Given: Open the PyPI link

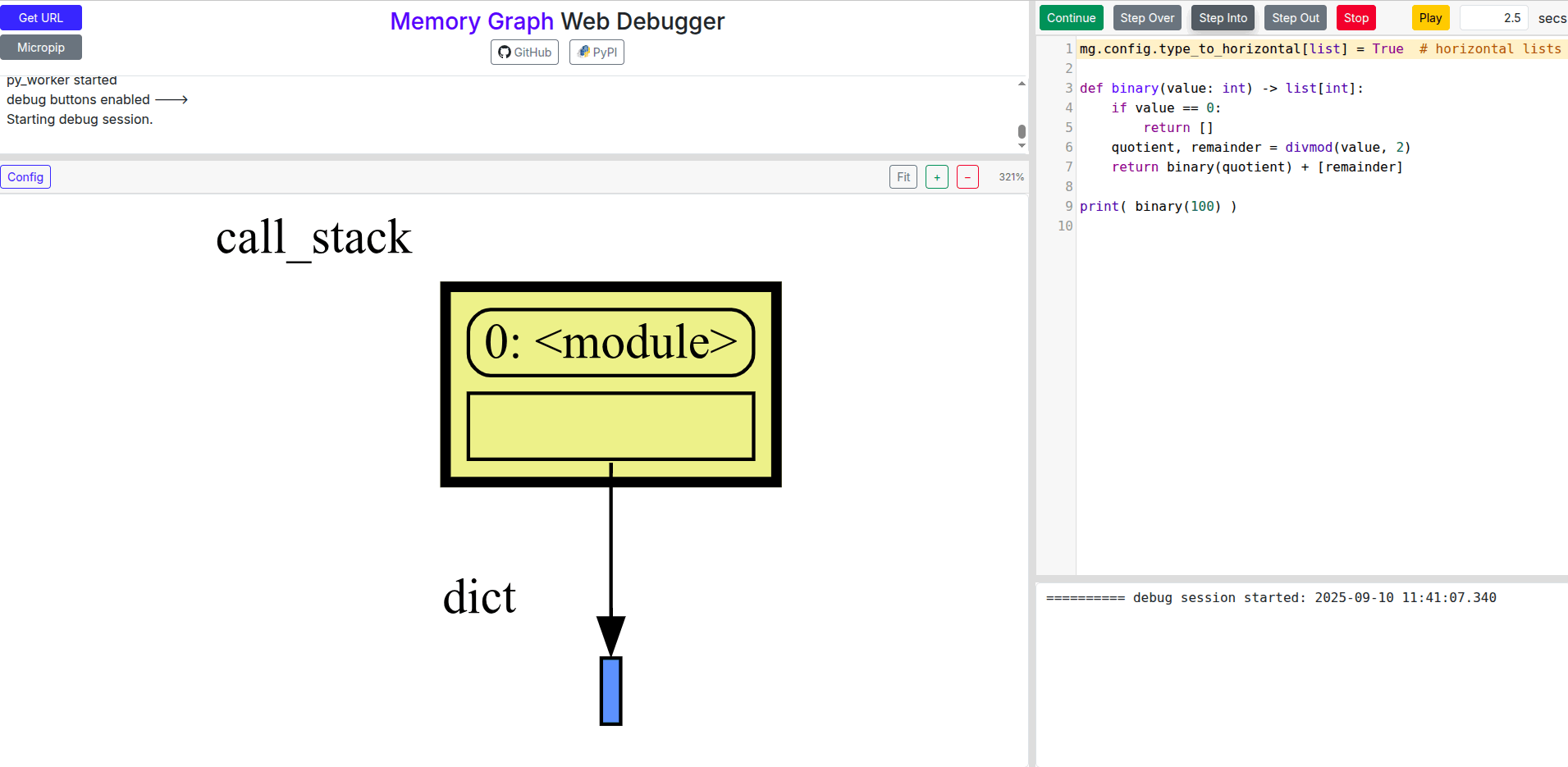Looking at the screenshot, I should click(597, 53).
